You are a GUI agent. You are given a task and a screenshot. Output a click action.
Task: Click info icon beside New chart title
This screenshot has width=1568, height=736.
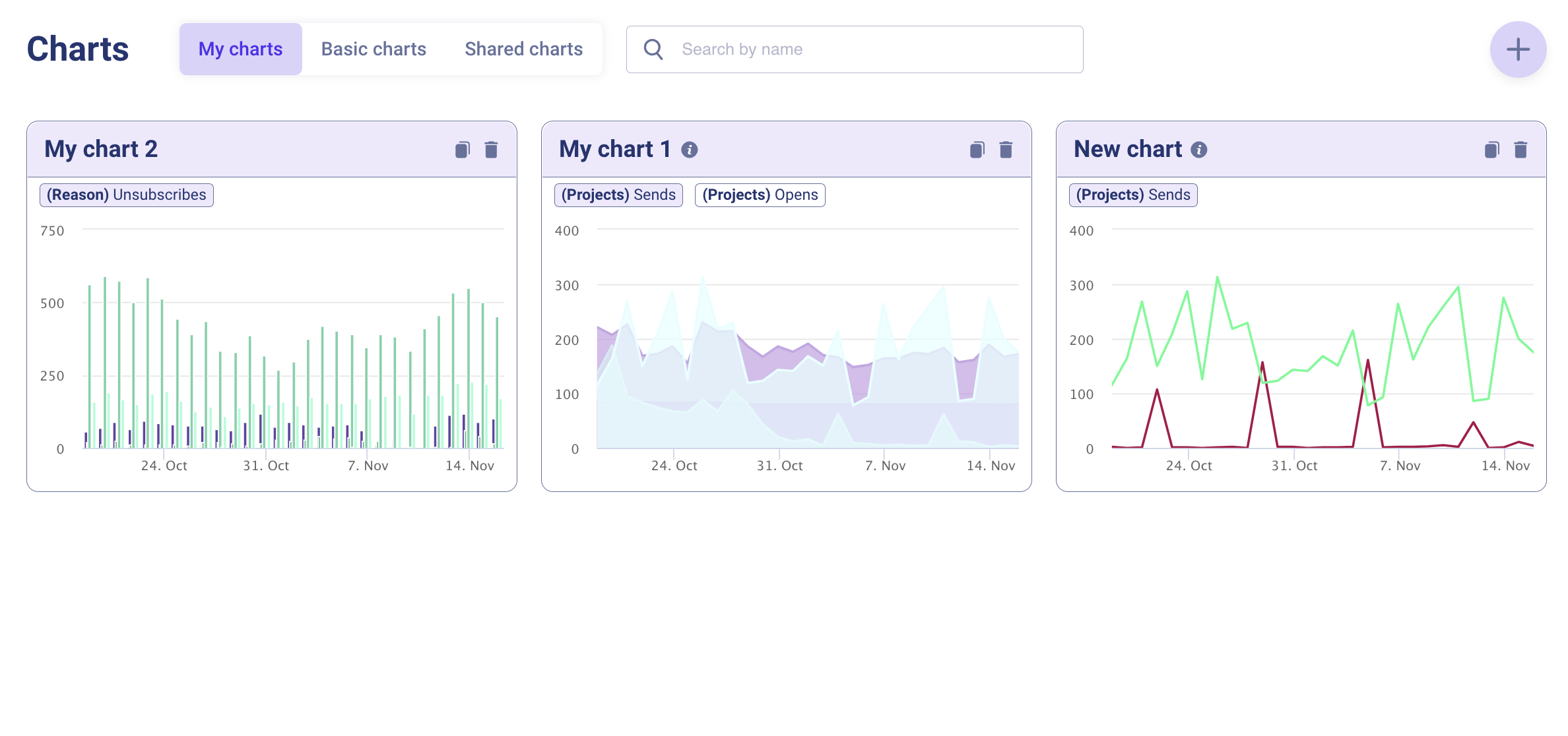1199,150
